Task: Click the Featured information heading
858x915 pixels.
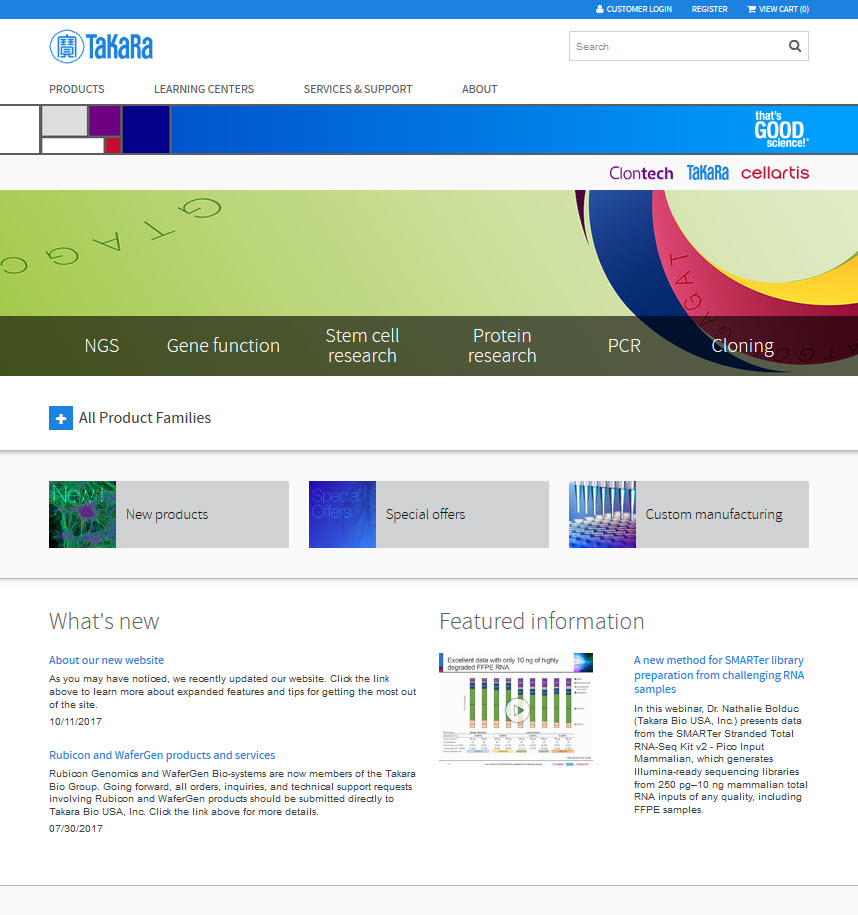Action: [542, 621]
